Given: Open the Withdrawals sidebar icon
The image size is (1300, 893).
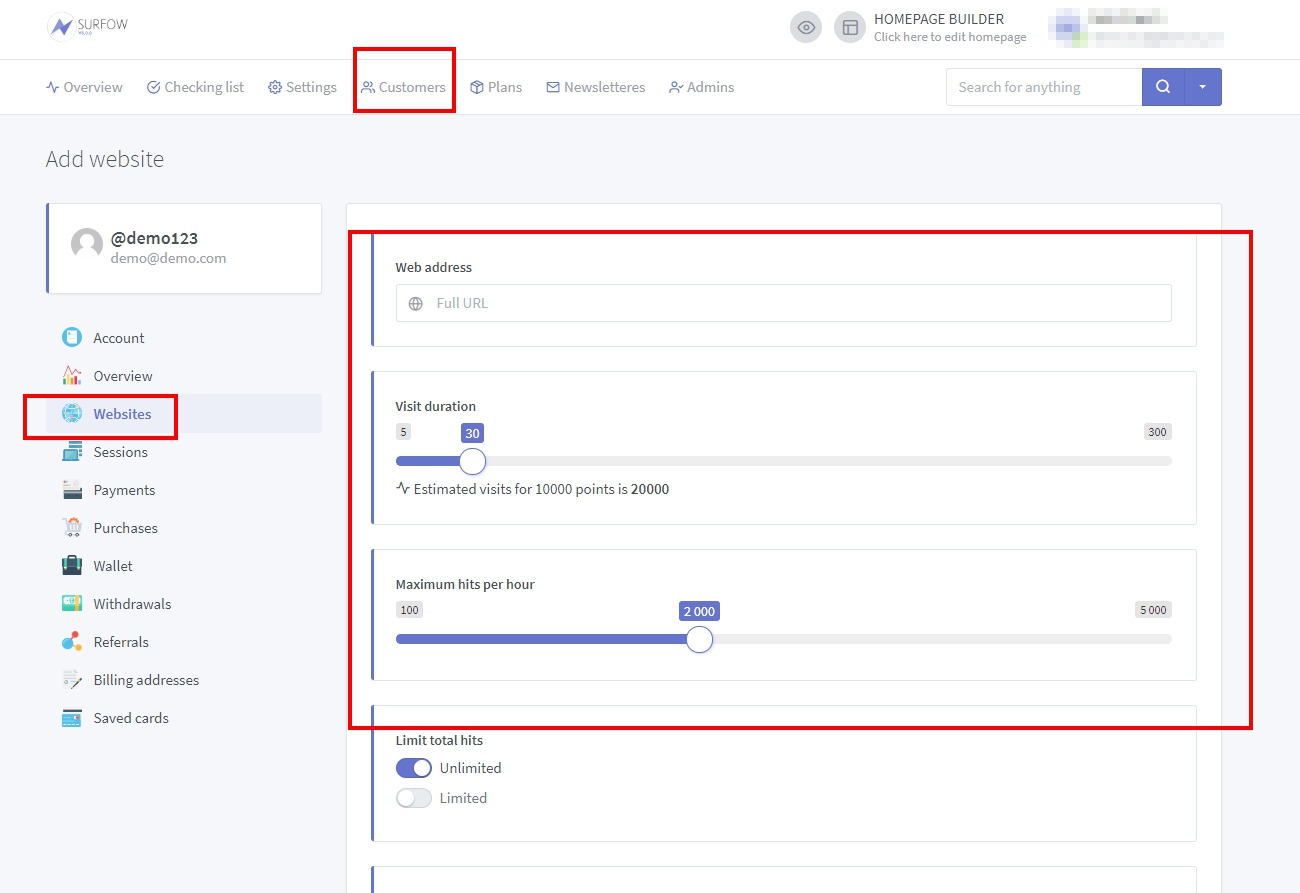Looking at the screenshot, I should 72,604.
